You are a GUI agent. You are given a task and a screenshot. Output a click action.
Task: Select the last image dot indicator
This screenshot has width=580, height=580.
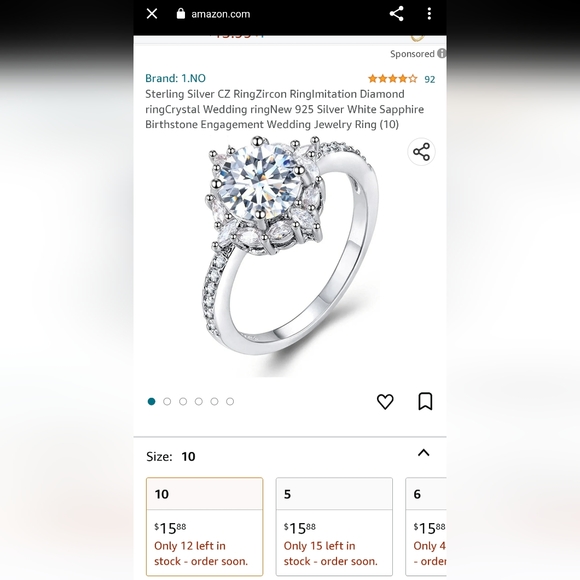click(x=230, y=401)
